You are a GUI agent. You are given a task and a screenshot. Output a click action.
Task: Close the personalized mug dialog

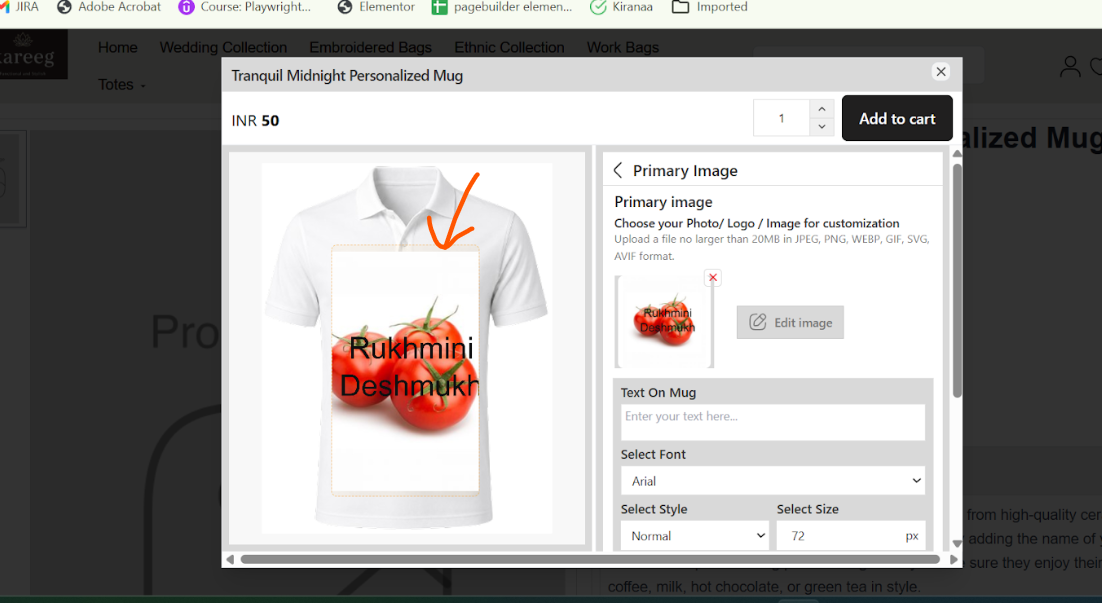941,72
